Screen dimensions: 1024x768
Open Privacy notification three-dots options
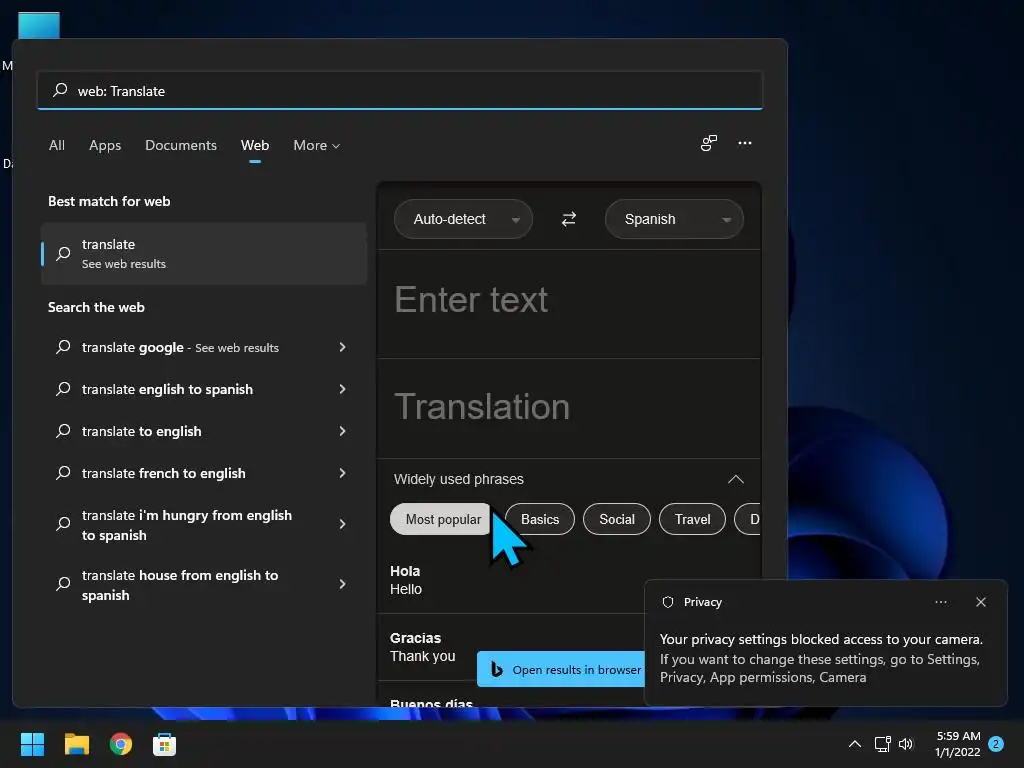941,602
